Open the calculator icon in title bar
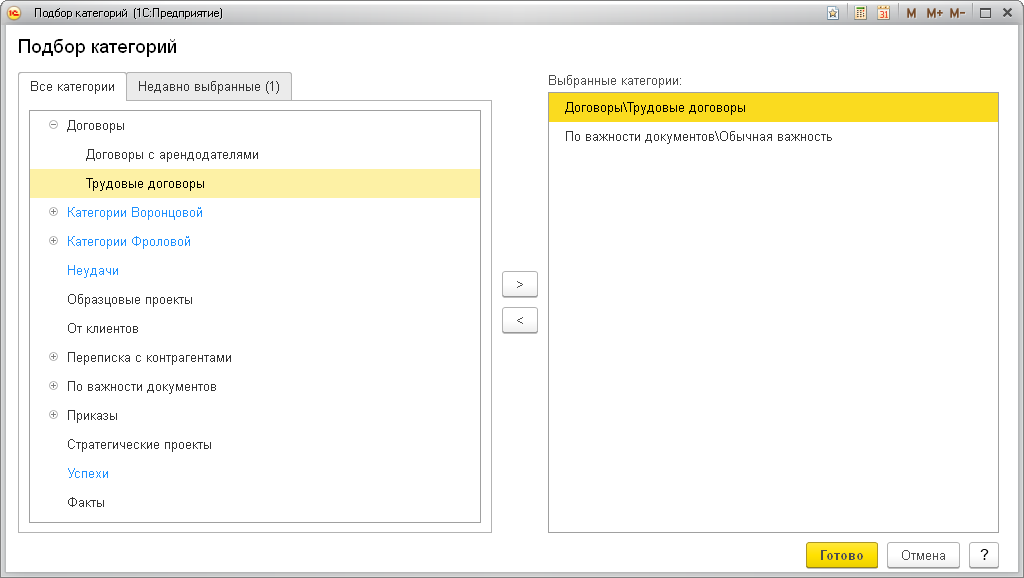The image size is (1024, 578). pos(861,13)
